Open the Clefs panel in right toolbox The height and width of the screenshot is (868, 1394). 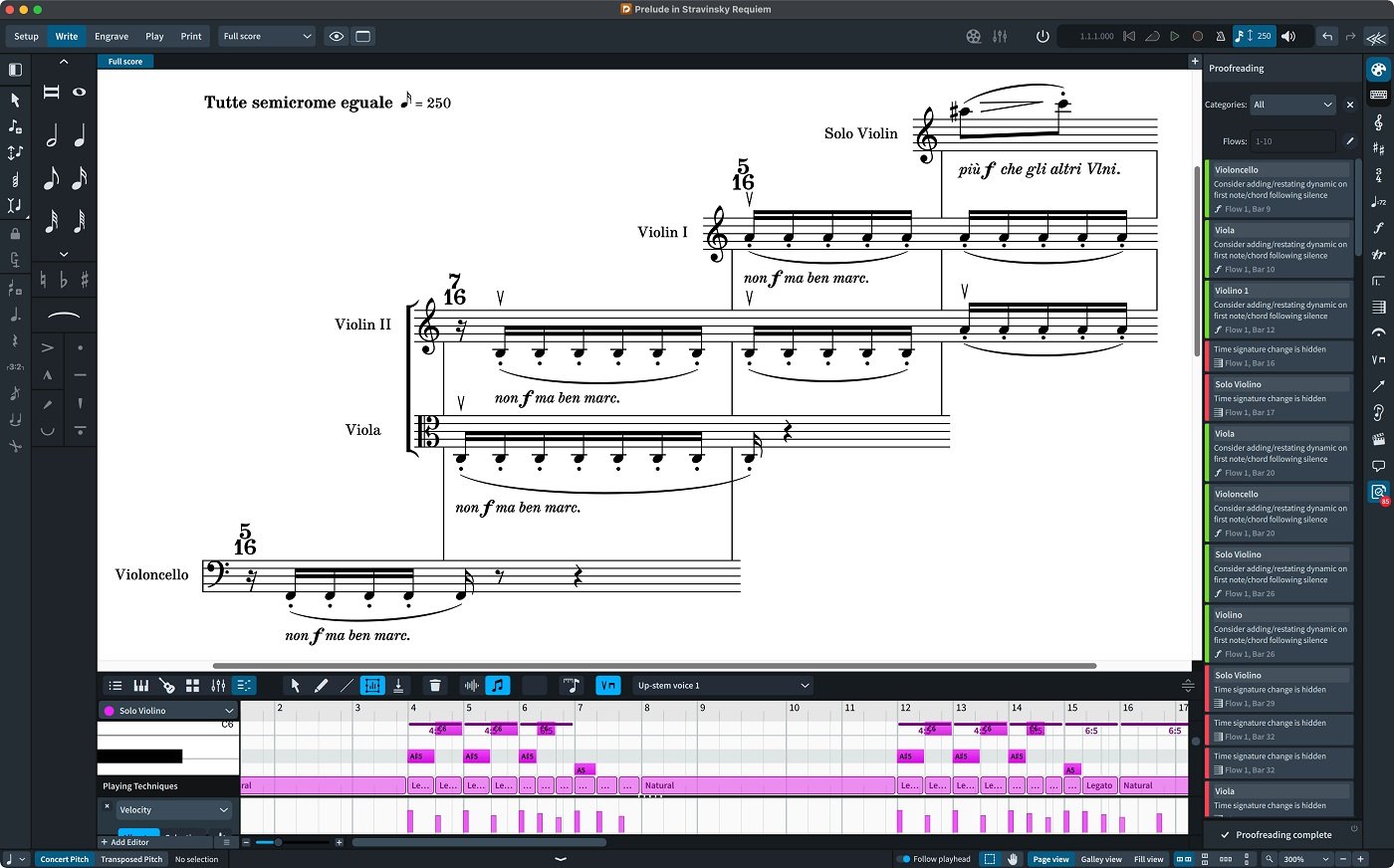(1378, 122)
